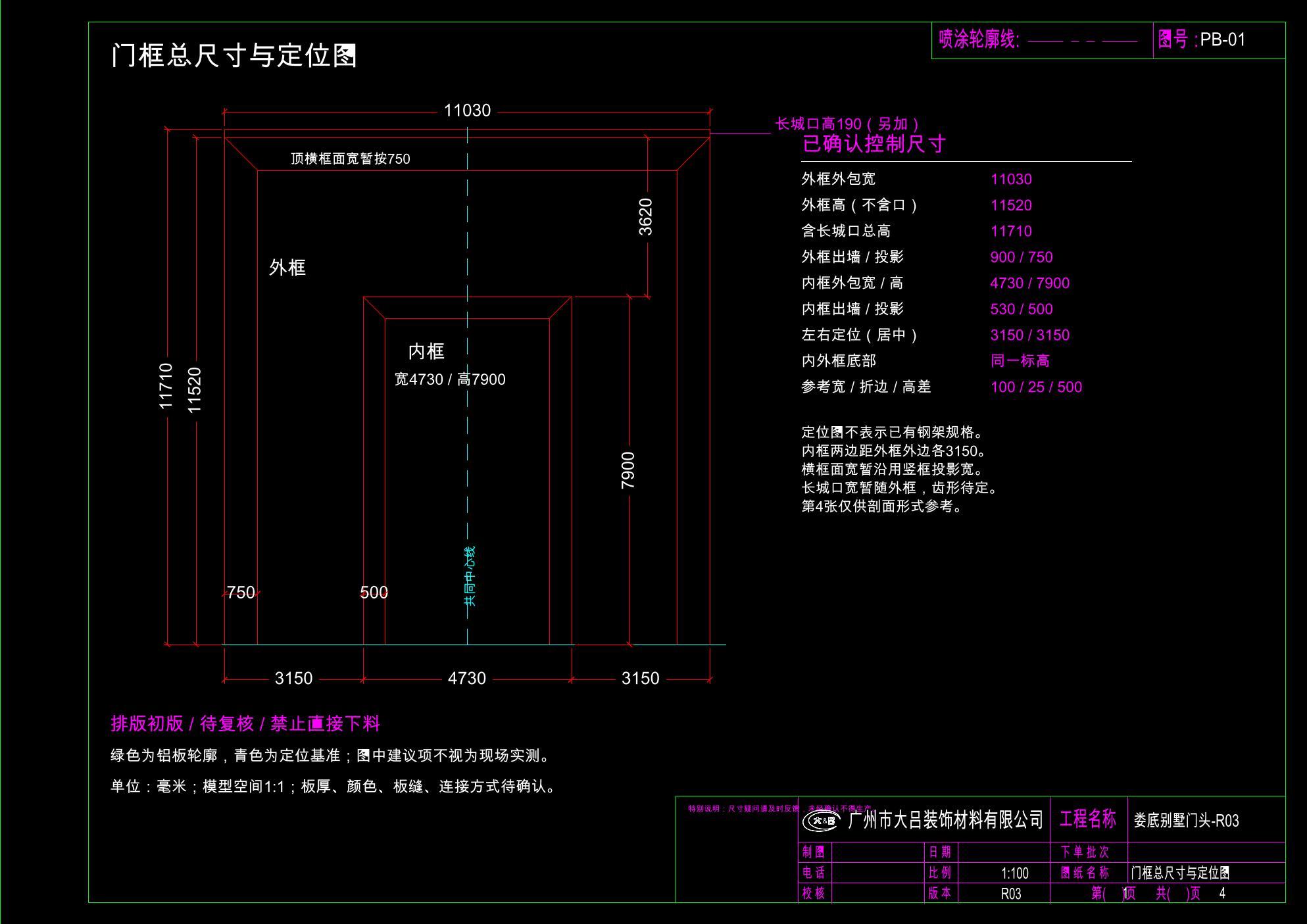Screen dimensions: 1307x924
Task: Click the note 顶横框面宽暂按750
Action: tap(351, 158)
